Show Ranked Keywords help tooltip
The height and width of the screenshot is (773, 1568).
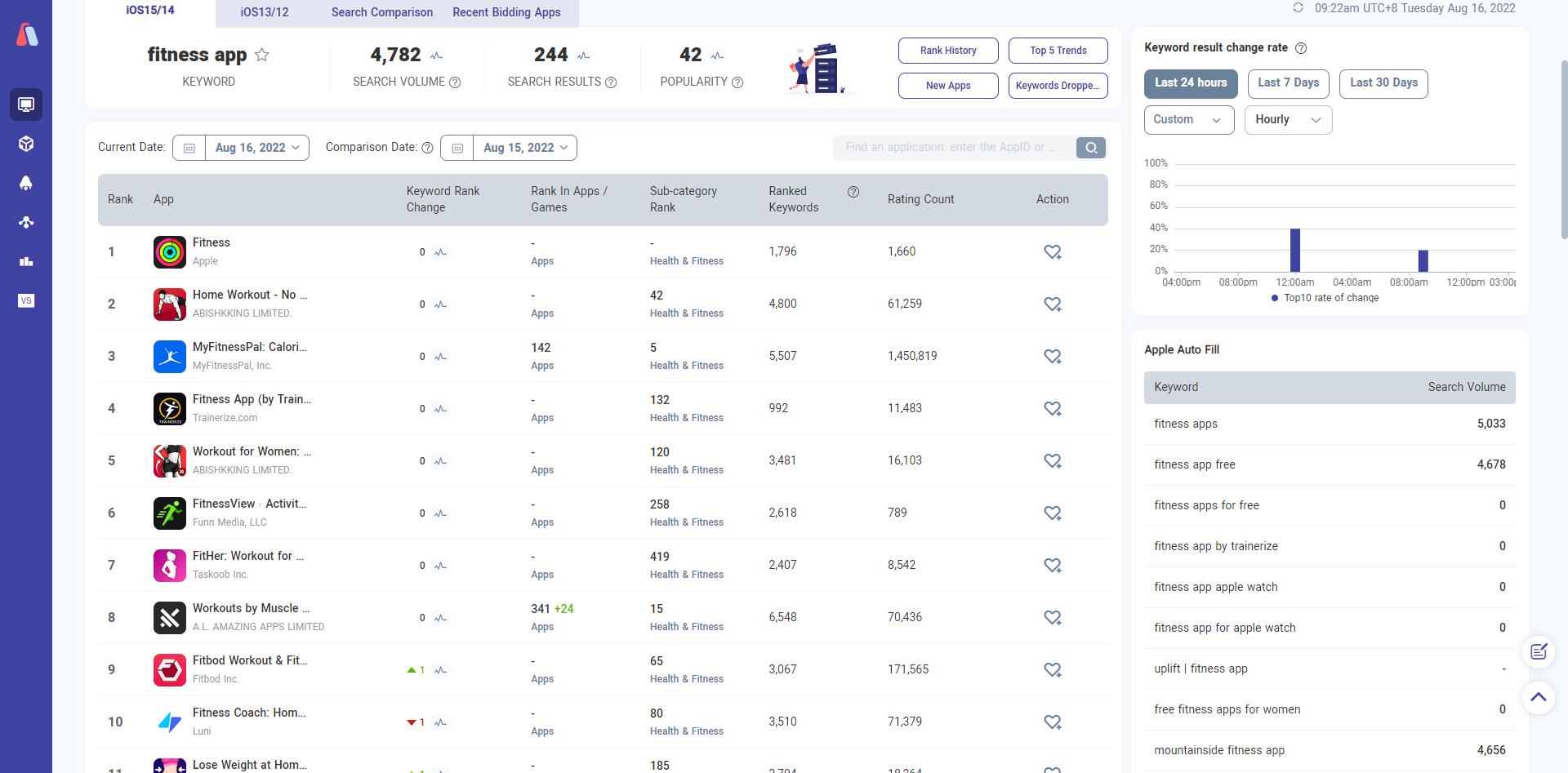[x=853, y=192]
